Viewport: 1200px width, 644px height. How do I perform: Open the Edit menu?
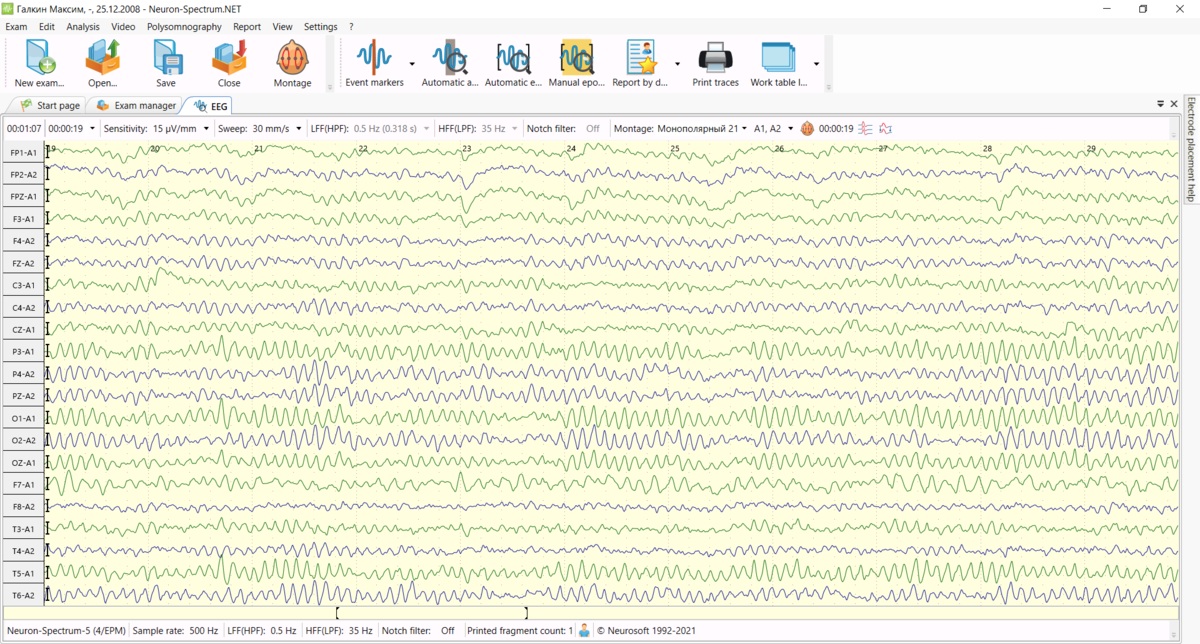[x=47, y=27]
